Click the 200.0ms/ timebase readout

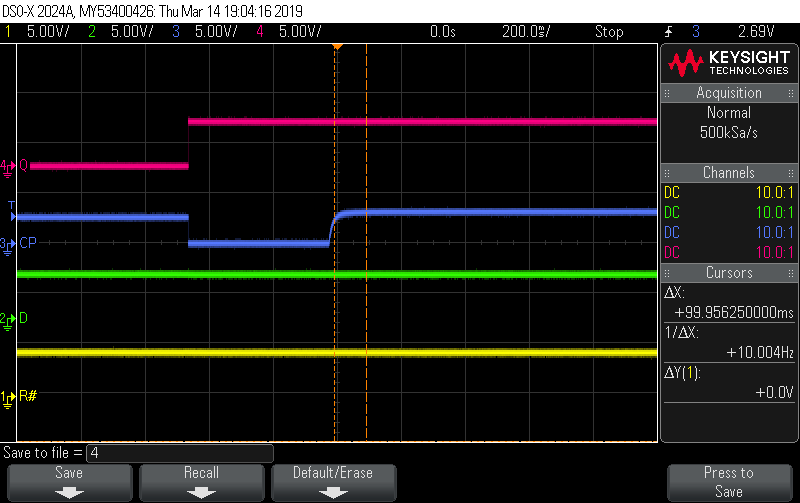click(x=526, y=32)
